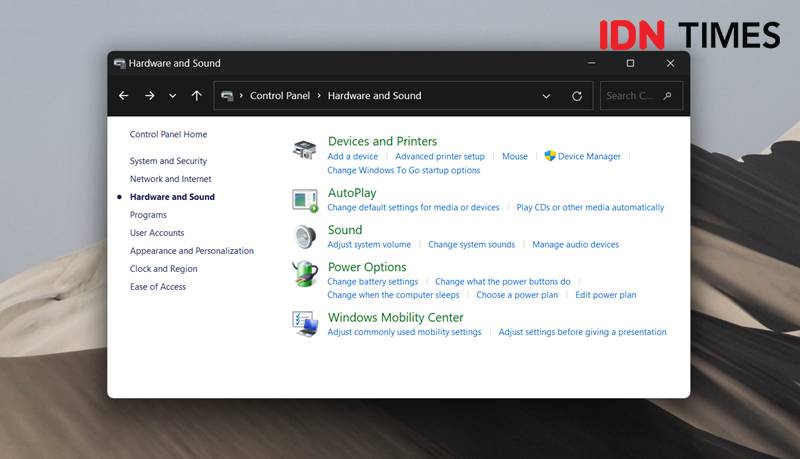Screen dimensions: 800x459
Task: Select Control Panel in the breadcrumb
Action: [280, 95]
